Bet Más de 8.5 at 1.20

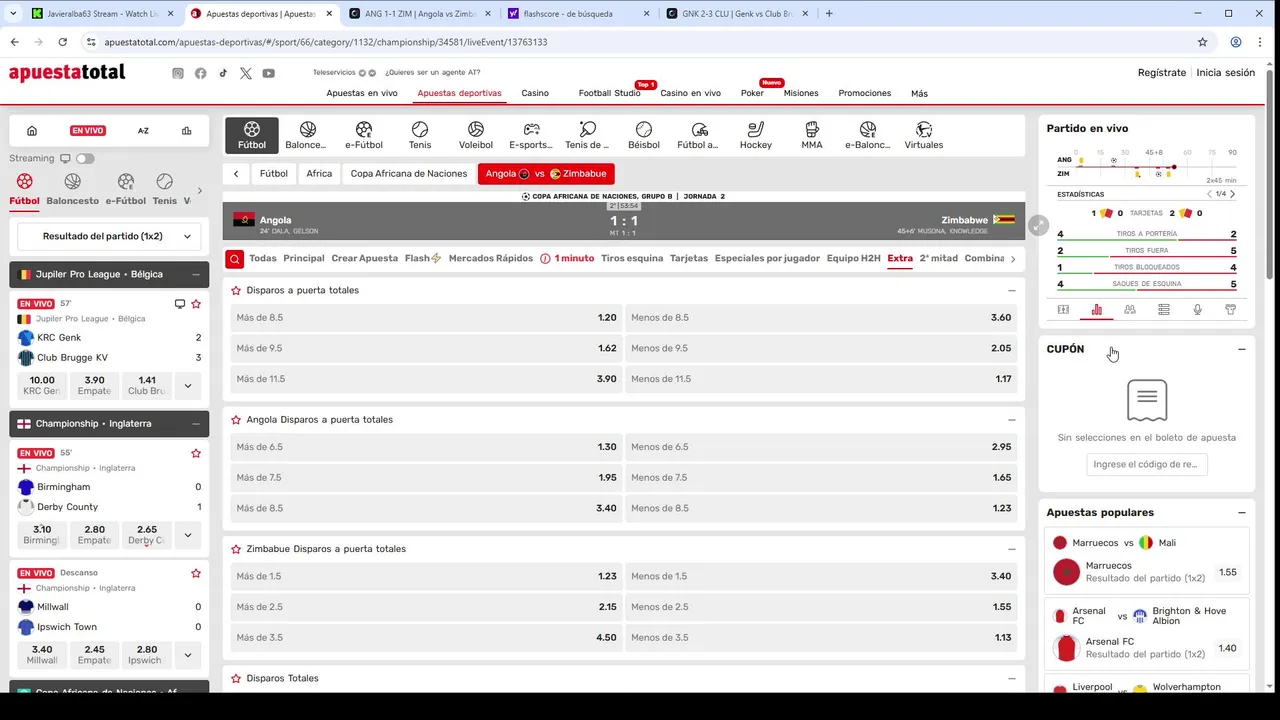pos(426,318)
